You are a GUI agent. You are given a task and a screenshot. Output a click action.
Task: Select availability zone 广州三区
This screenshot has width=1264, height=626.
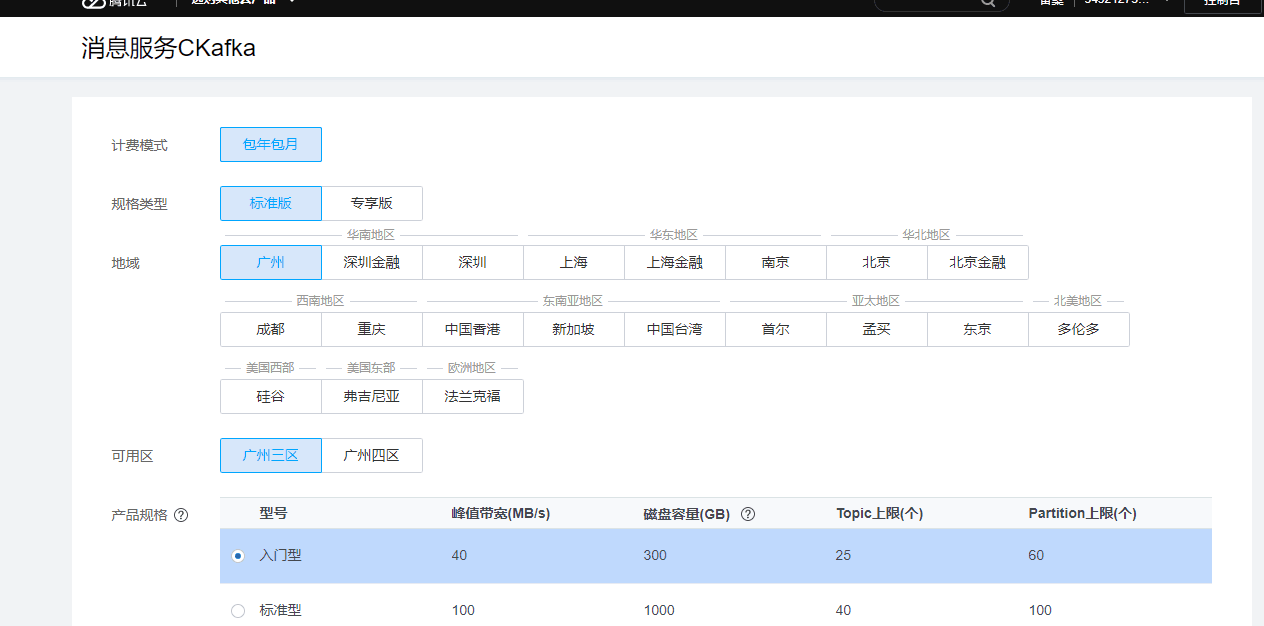click(x=271, y=455)
